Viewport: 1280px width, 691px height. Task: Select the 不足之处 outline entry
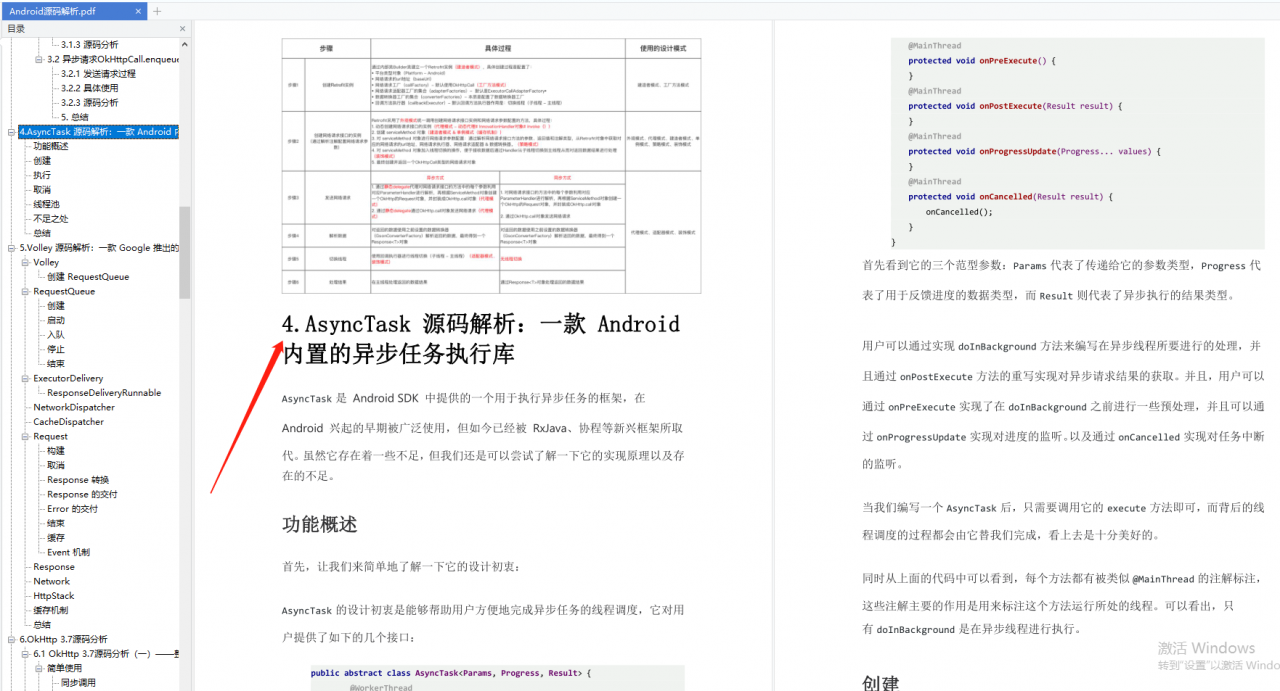(51, 219)
